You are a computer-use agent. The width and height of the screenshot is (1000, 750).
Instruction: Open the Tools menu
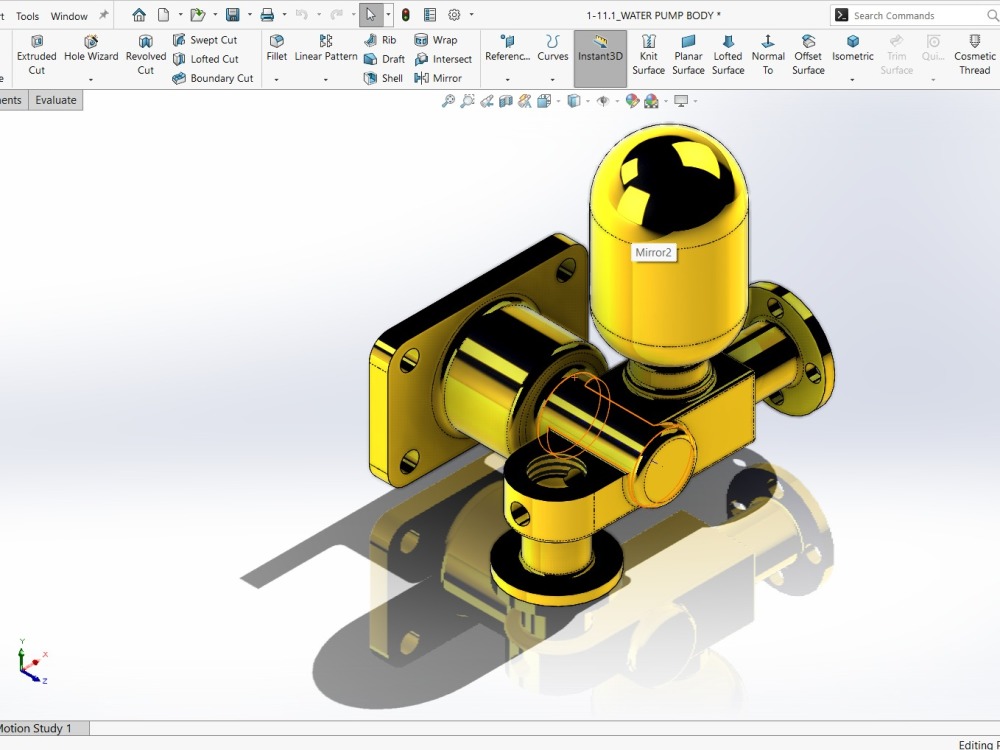27,15
